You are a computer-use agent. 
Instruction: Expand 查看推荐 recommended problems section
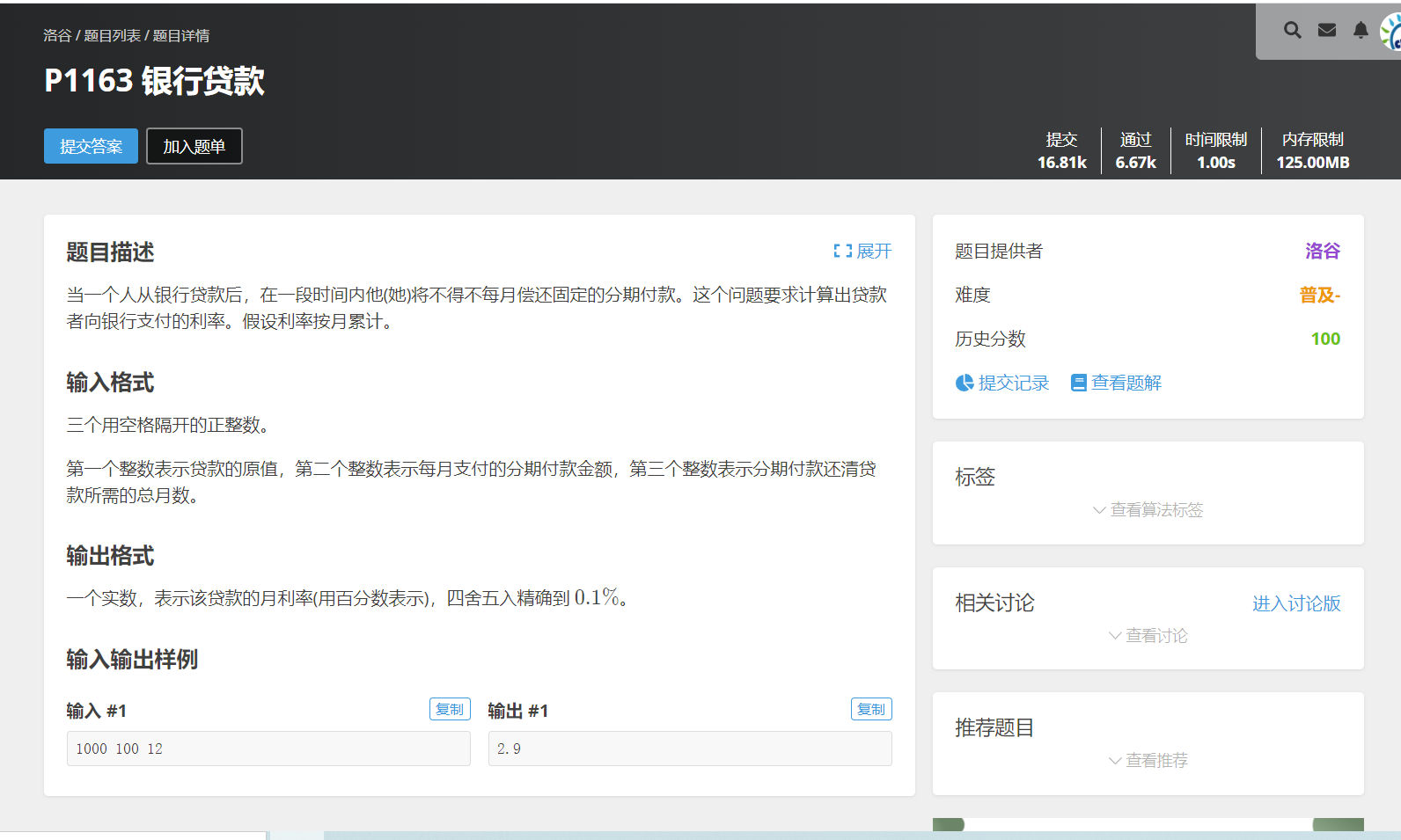tap(1148, 761)
